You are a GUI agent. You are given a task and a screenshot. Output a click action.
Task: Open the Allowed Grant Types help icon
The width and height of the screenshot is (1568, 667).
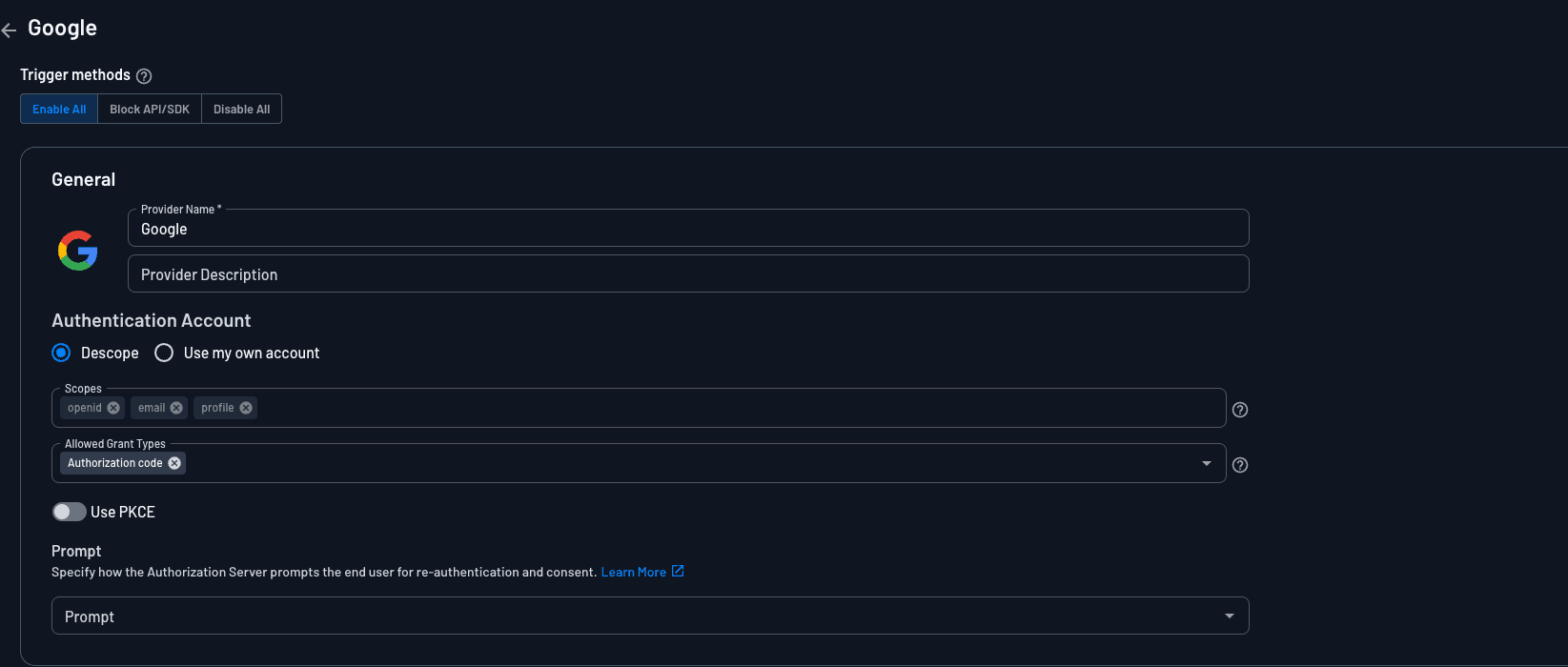1240,465
